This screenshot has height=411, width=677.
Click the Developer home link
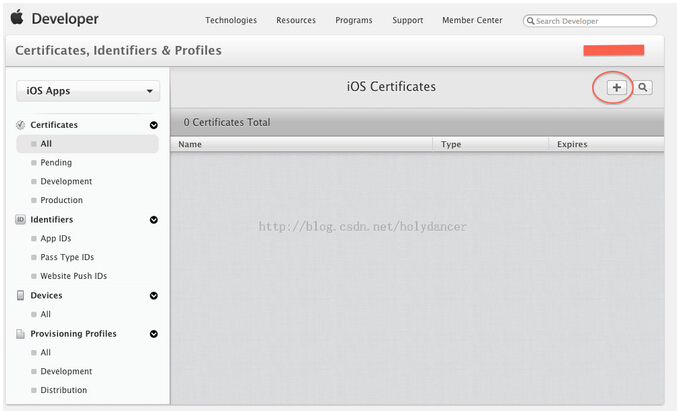pos(65,19)
